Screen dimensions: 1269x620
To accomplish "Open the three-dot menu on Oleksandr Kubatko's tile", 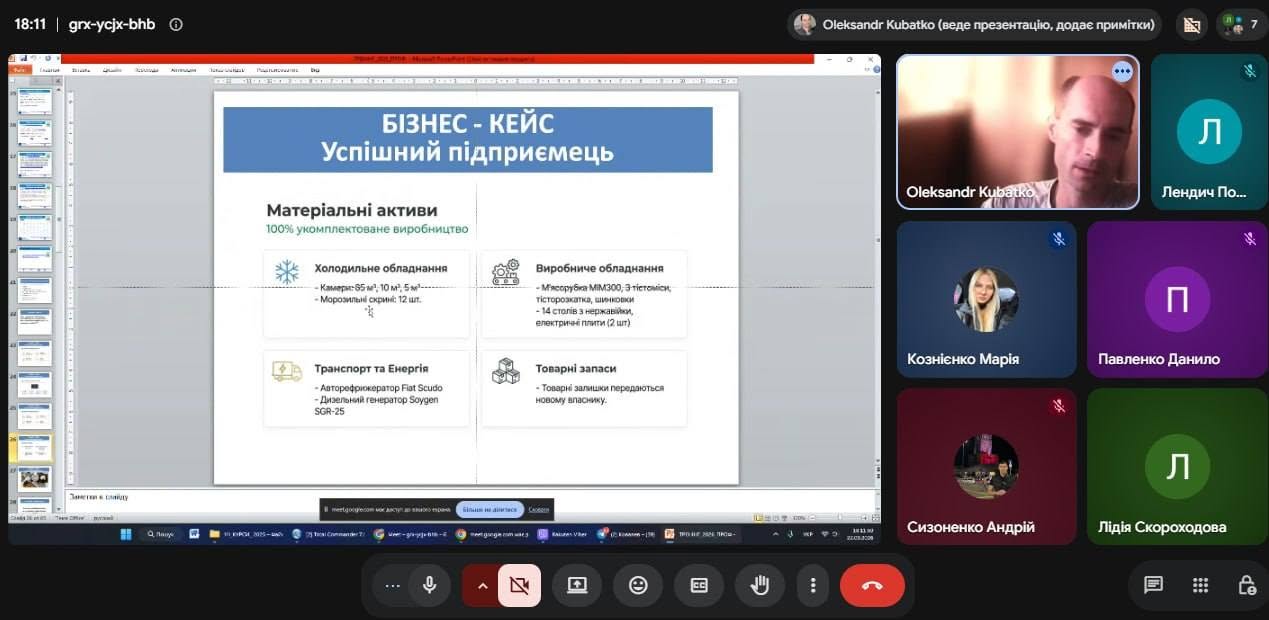I will [1122, 71].
